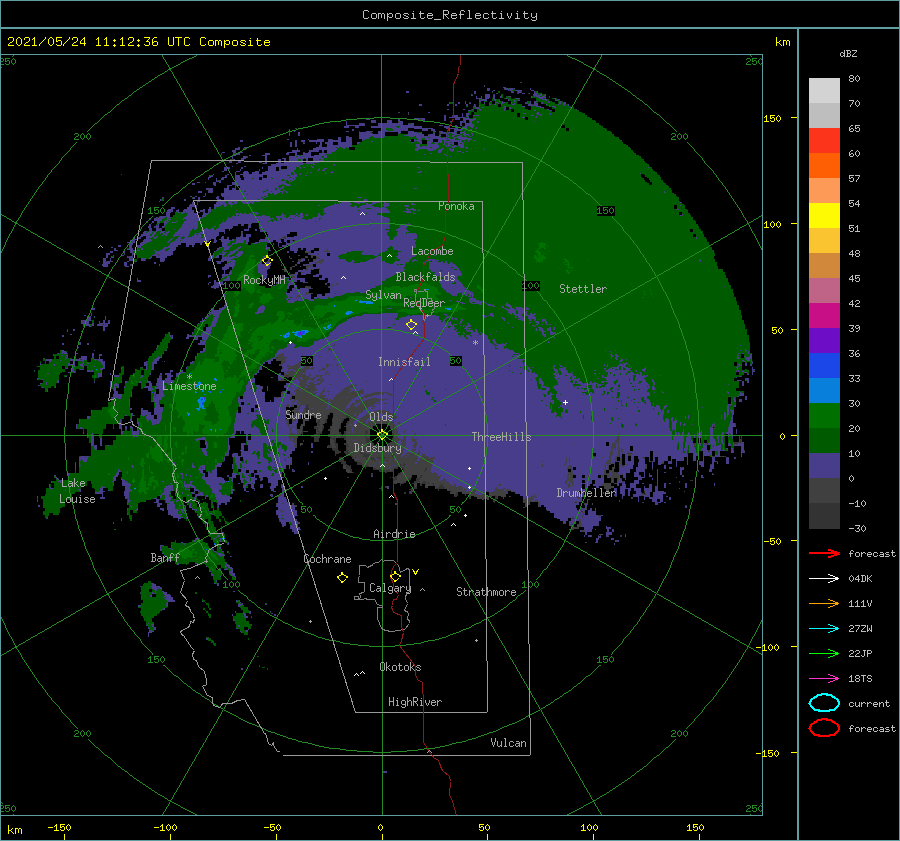Image resolution: width=900 pixels, height=841 pixels.
Task: Pick the bright green 20-30 dBZ swatch
Action: pos(824,416)
